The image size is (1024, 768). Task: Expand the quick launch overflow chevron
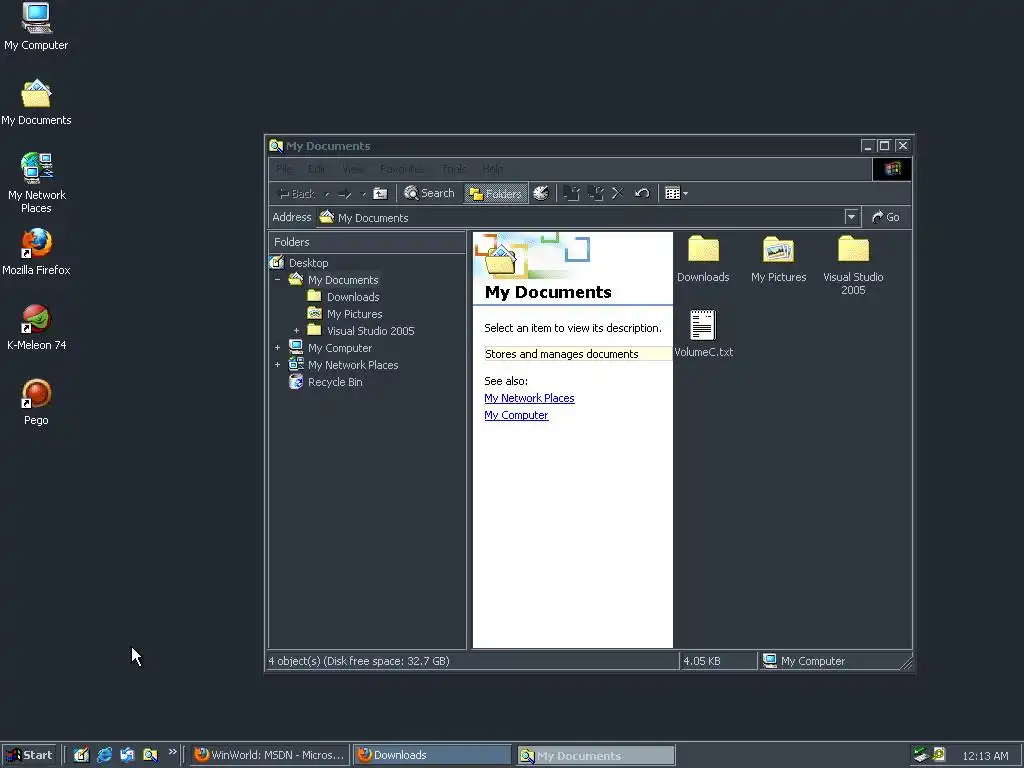(172, 752)
